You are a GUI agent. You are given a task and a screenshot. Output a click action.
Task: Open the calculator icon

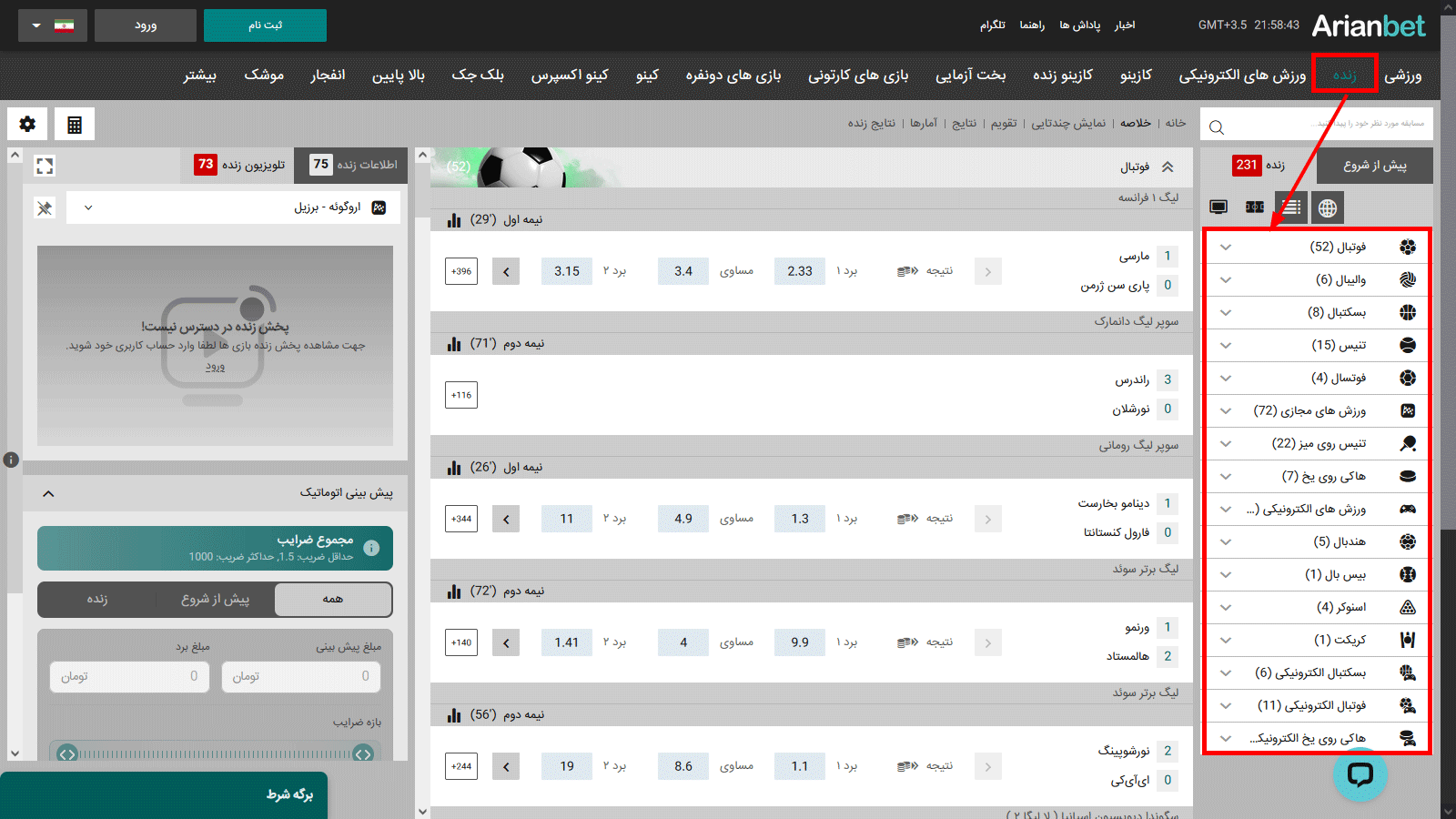pyautogui.click(x=75, y=125)
